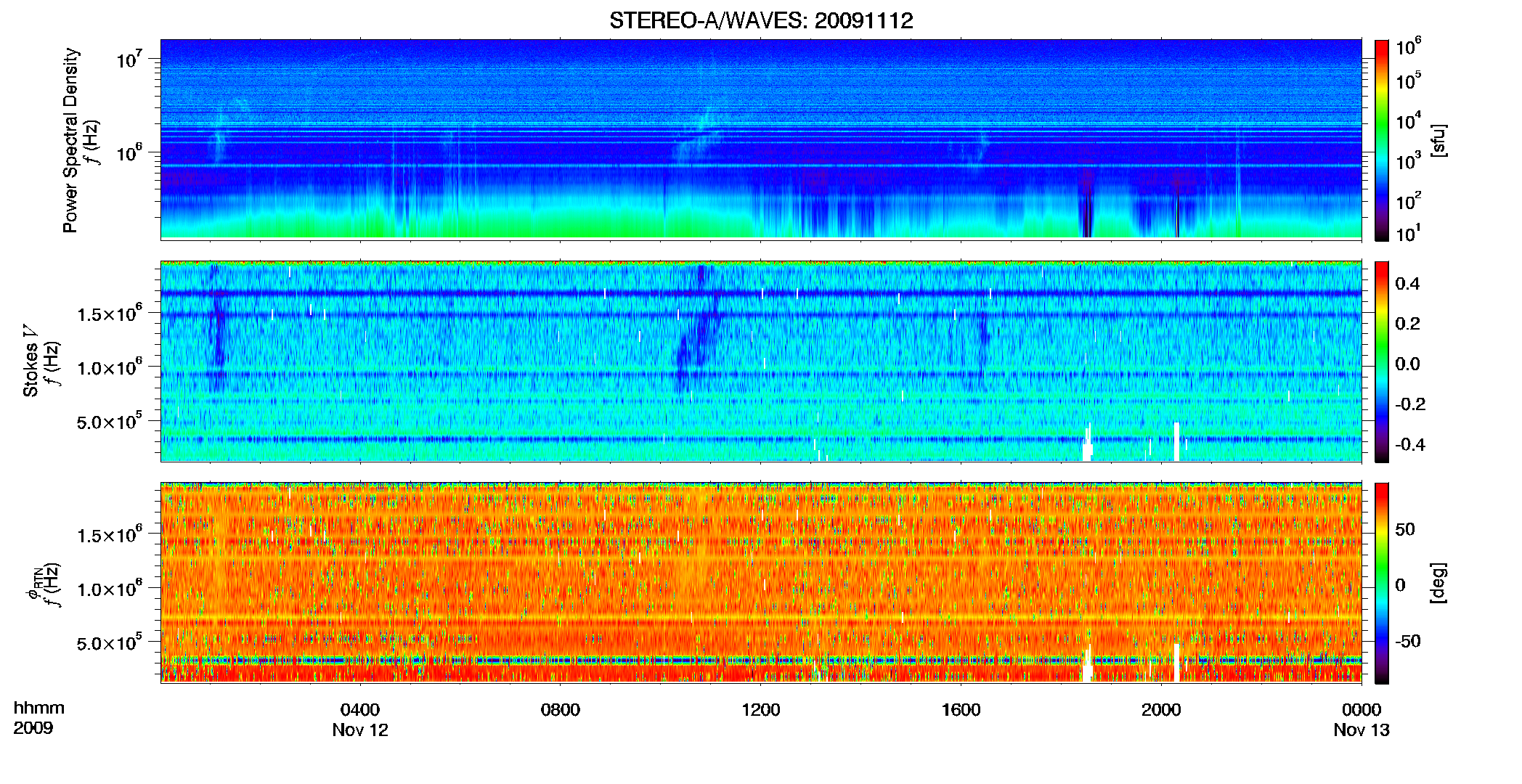Click the 10^3 tick label on the sfu colorbar
Screen dimensions: 1522x784
[1408, 160]
